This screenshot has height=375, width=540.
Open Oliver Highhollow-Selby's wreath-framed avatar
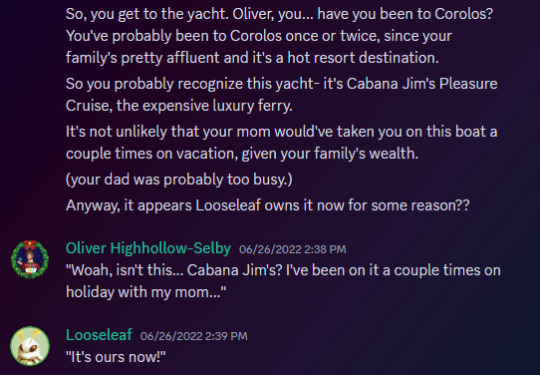30,259
